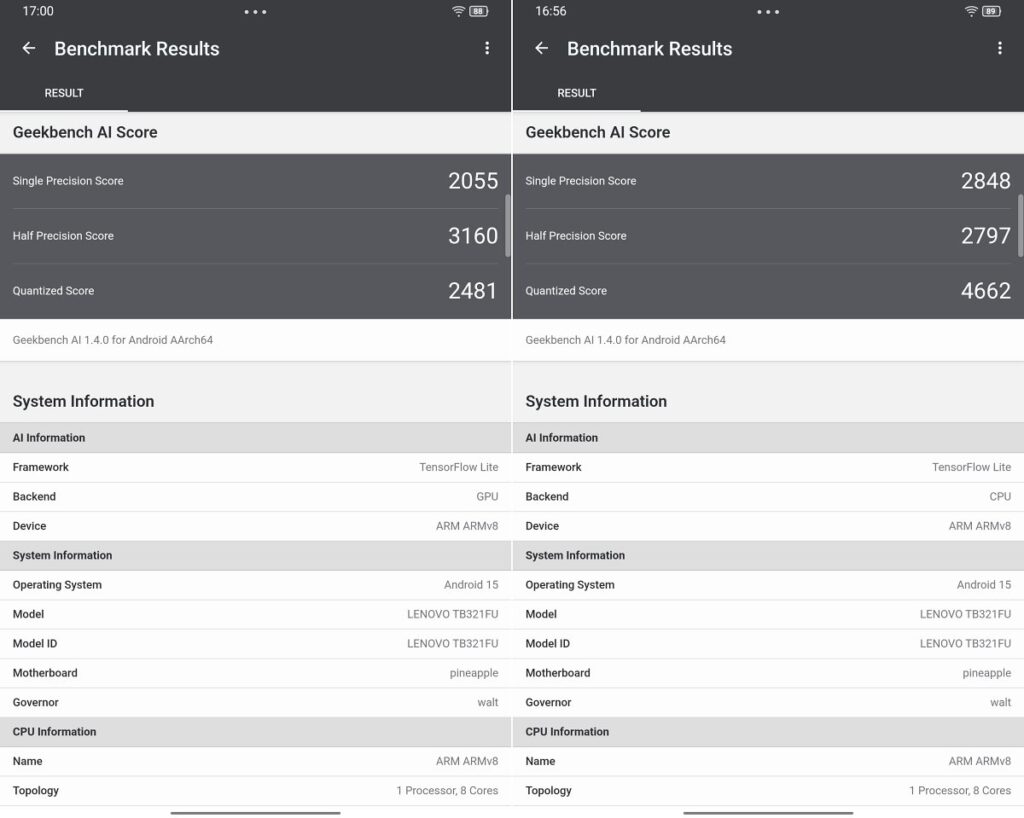Screen dimensions: 1024x818
Task: Select Quantized Score 4662
Action: point(768,291)
